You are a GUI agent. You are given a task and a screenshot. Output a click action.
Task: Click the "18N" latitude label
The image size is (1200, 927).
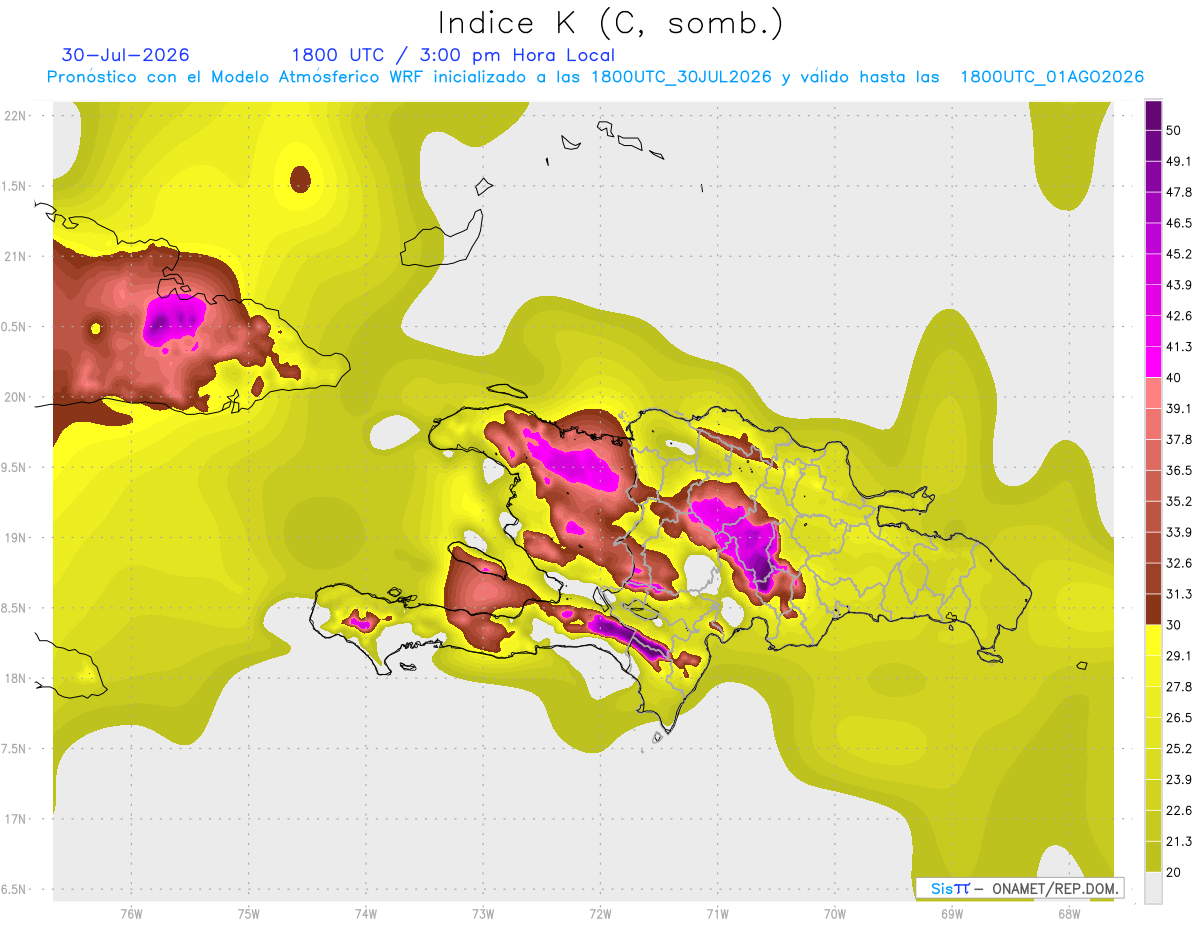click(x=15, y=678)
